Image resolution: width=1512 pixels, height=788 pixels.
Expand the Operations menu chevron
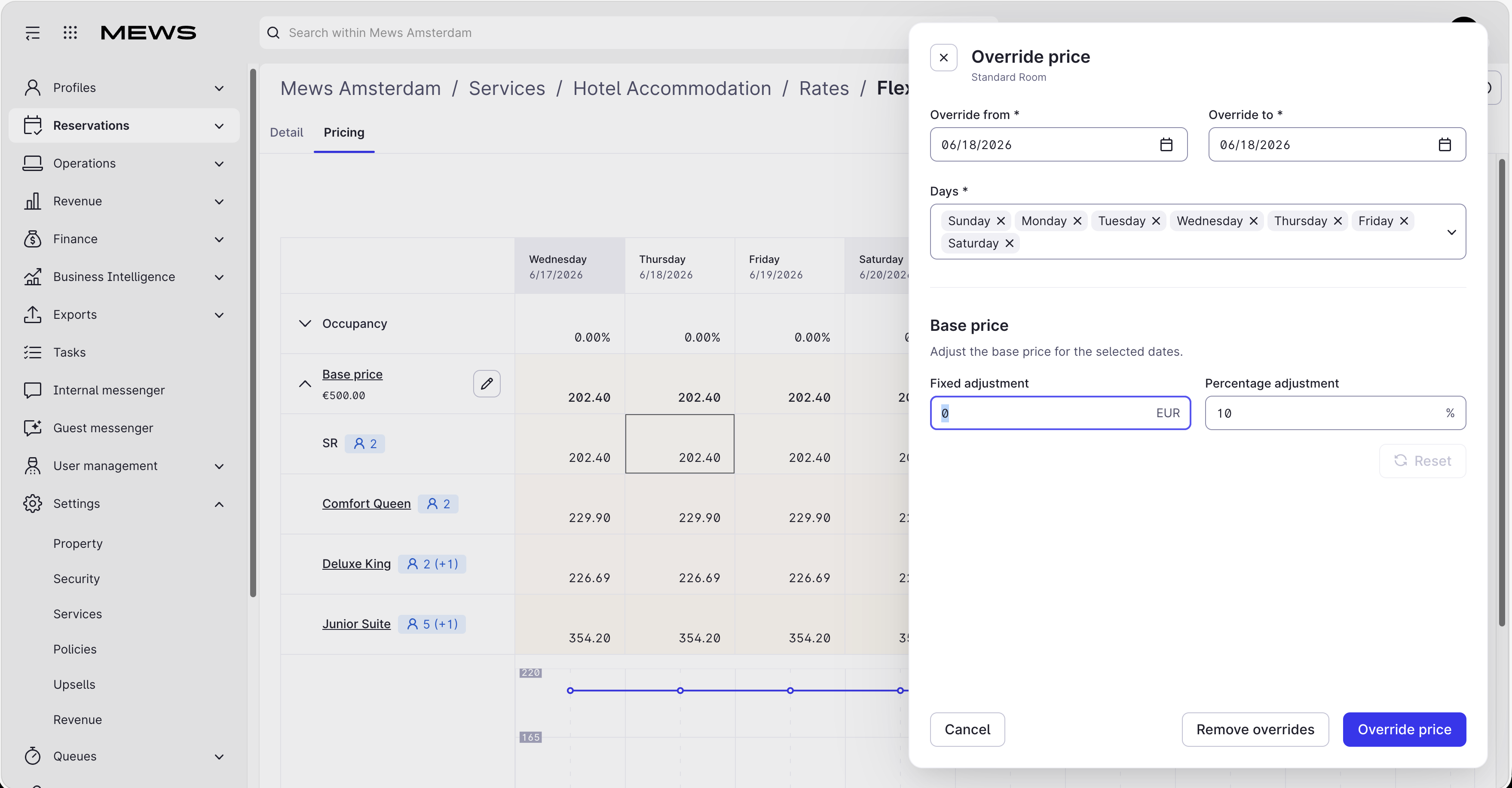[x=220, y=164]
